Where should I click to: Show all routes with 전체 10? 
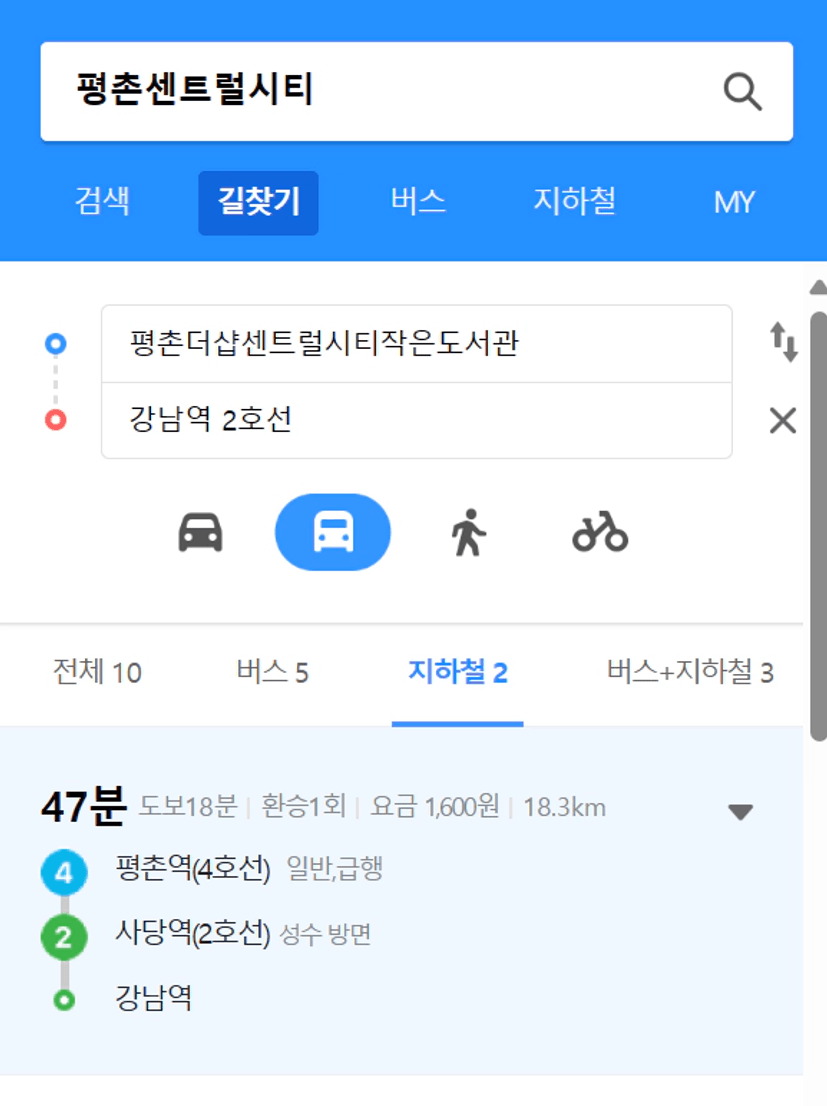click(97, 672)
